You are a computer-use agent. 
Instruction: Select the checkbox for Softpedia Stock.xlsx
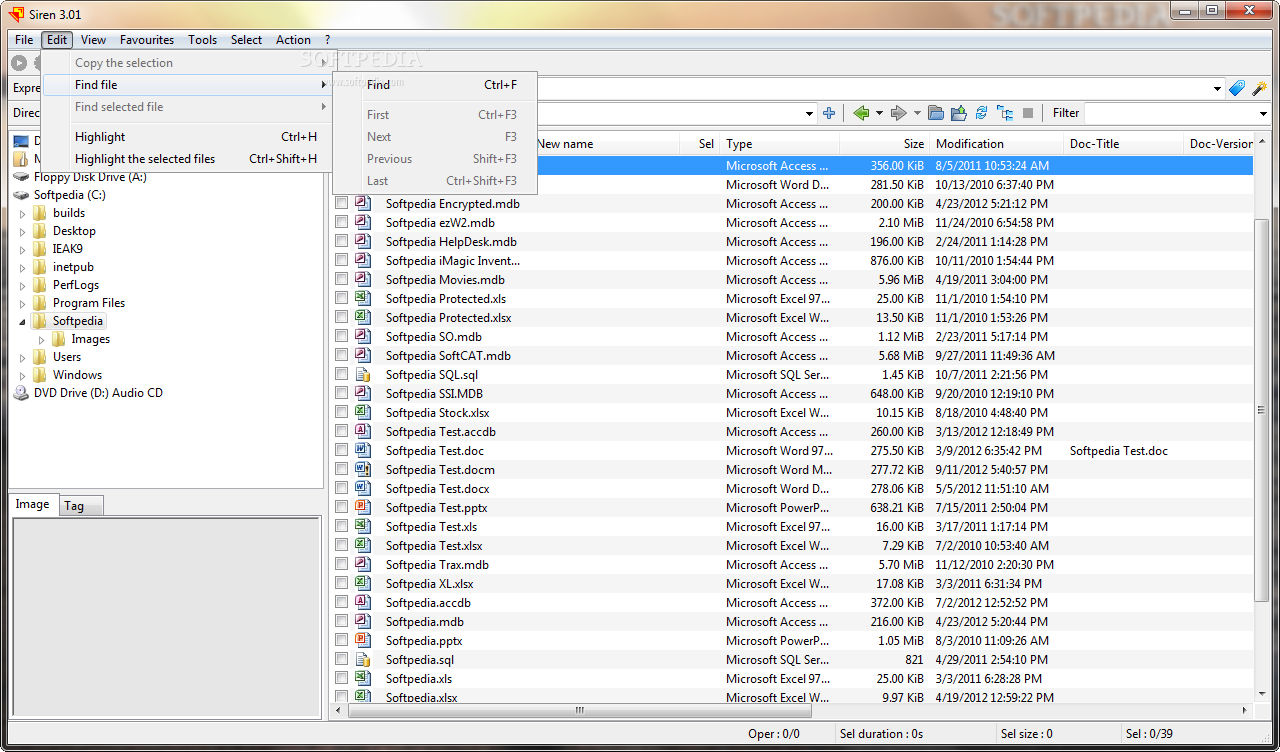click(342, 413)
